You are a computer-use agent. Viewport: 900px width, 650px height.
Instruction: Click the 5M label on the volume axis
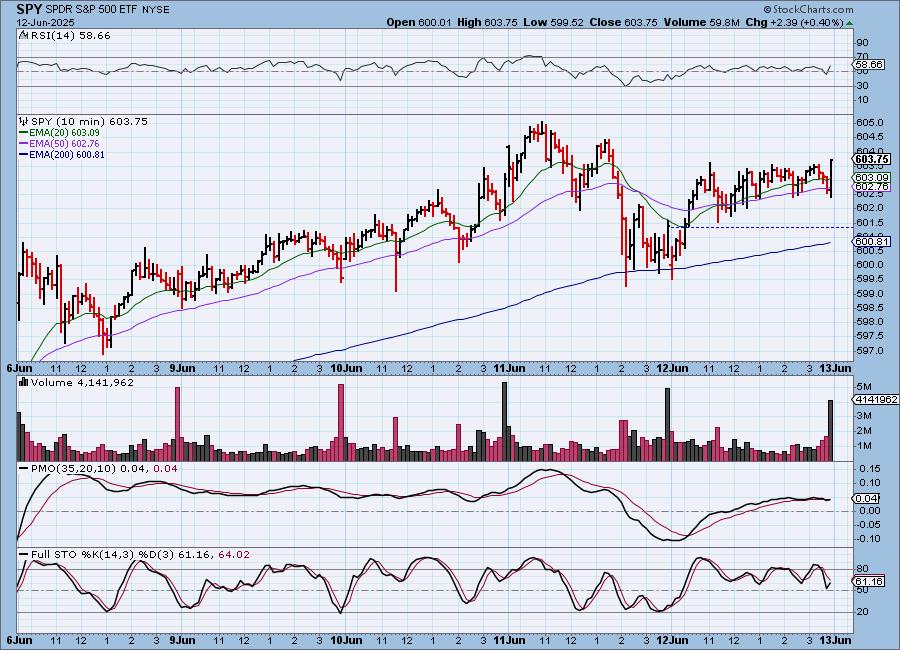coord(864,386)
